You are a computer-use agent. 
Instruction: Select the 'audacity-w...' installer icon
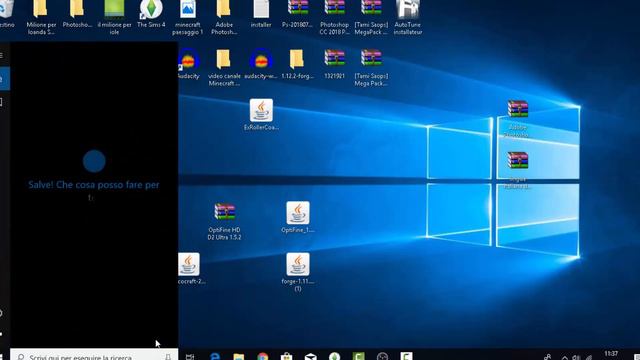click(x=261, y=59)
